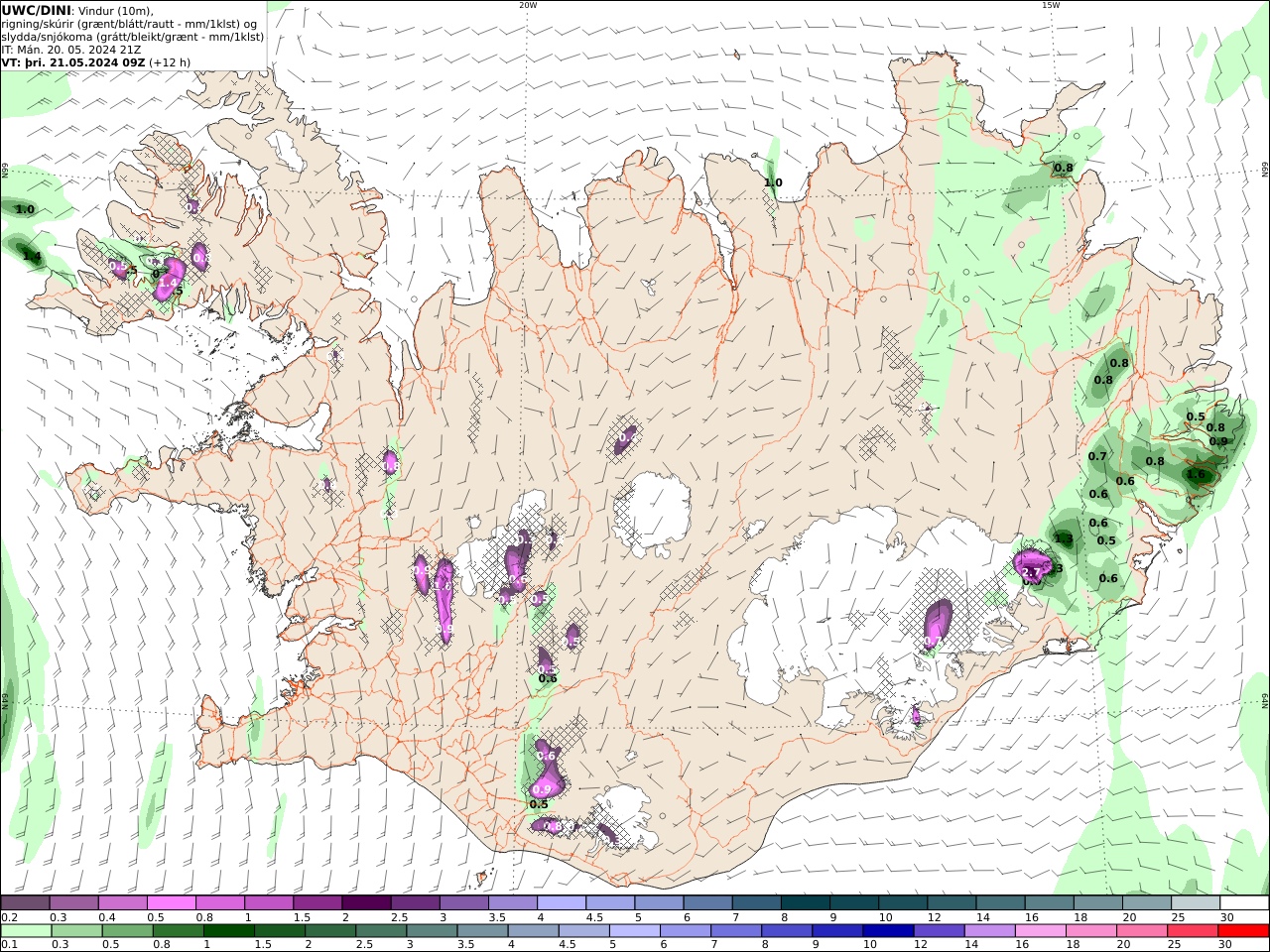Screen dimensions: 1270x952
Task: Click the 'Vindur (10m),' header text
Action: point(116,11)
